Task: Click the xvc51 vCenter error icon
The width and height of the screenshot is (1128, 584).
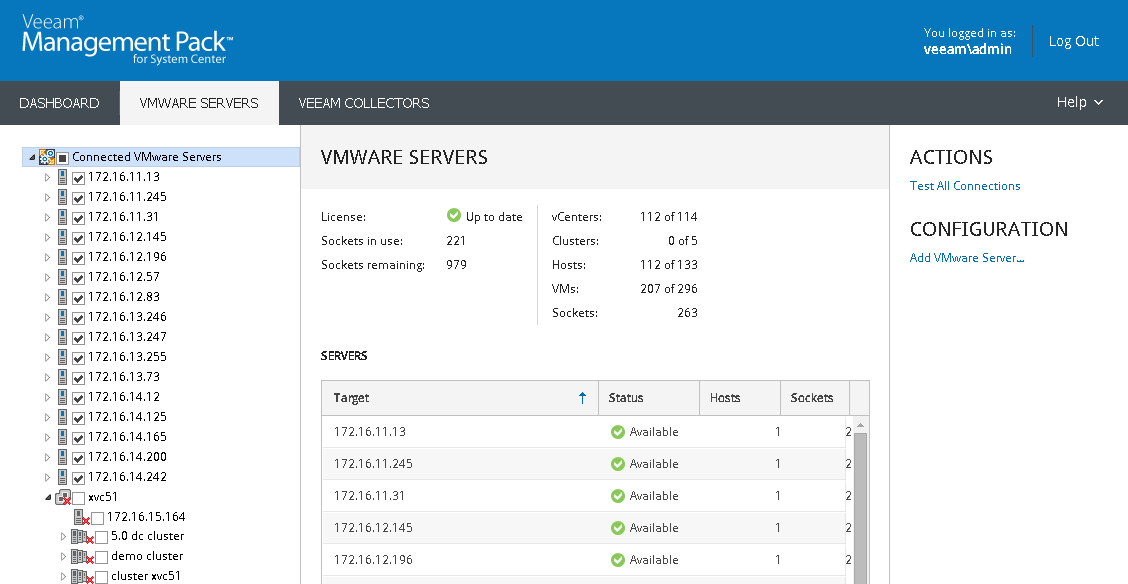Action: [x=62, y=497]
